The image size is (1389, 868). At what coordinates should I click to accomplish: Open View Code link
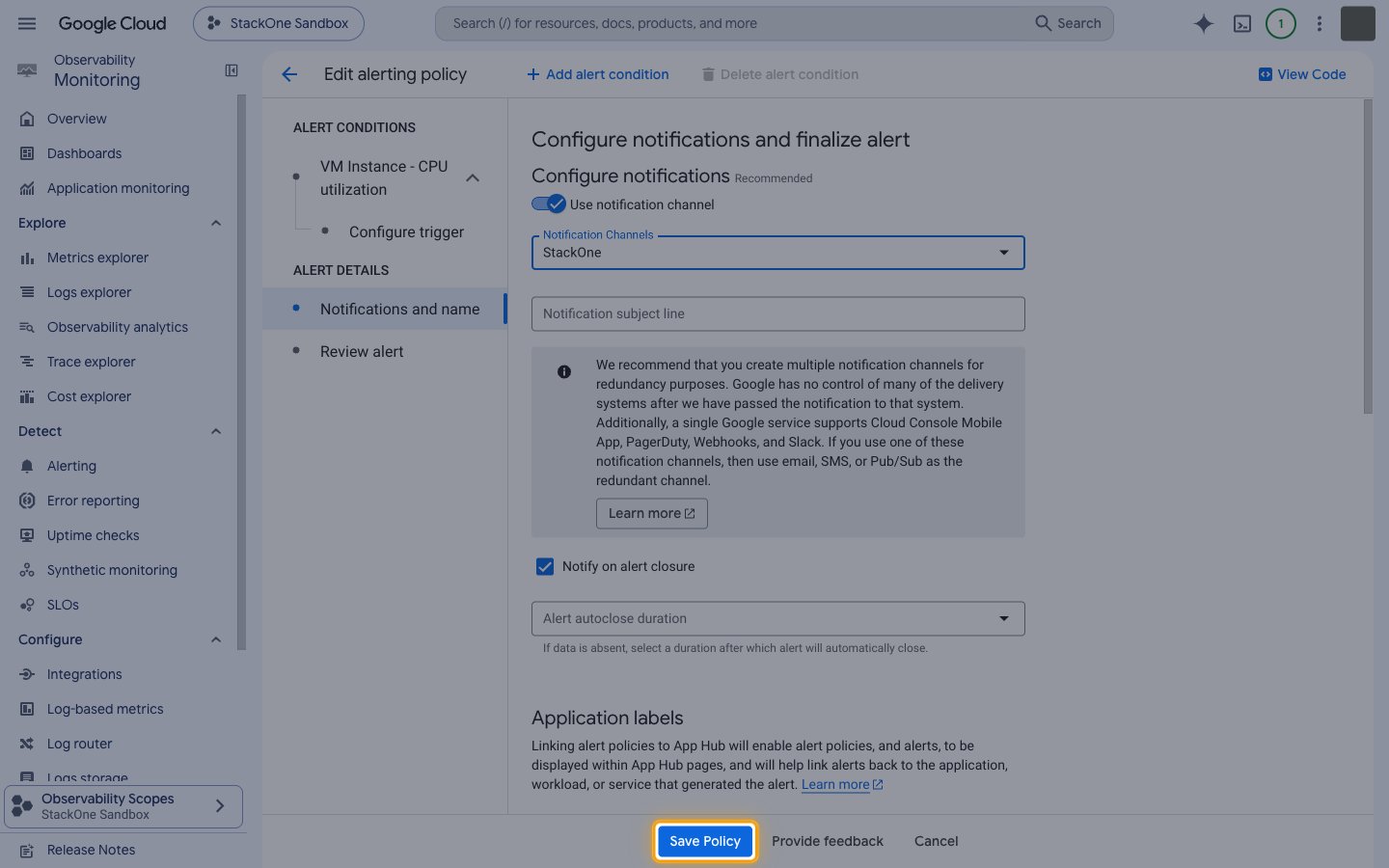[1302, 74]
